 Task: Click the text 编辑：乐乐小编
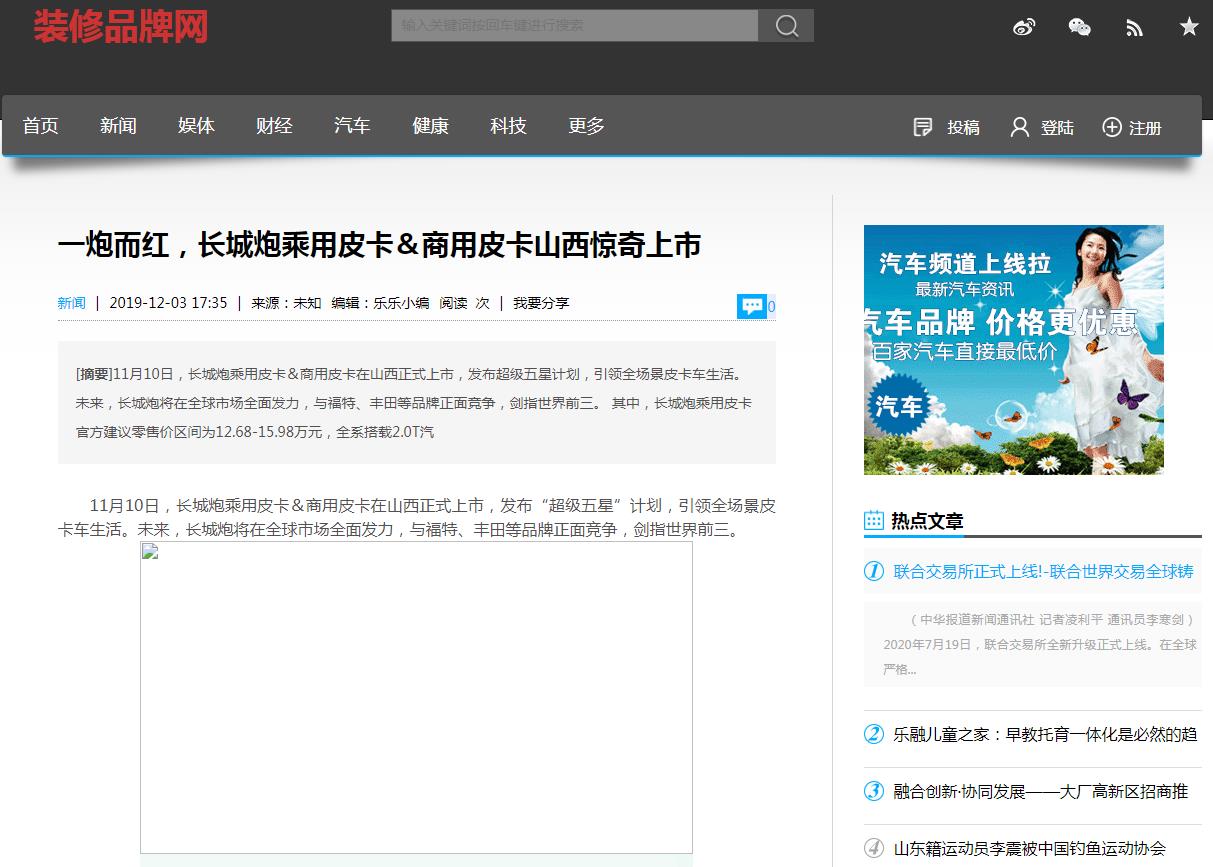[380, 303]
